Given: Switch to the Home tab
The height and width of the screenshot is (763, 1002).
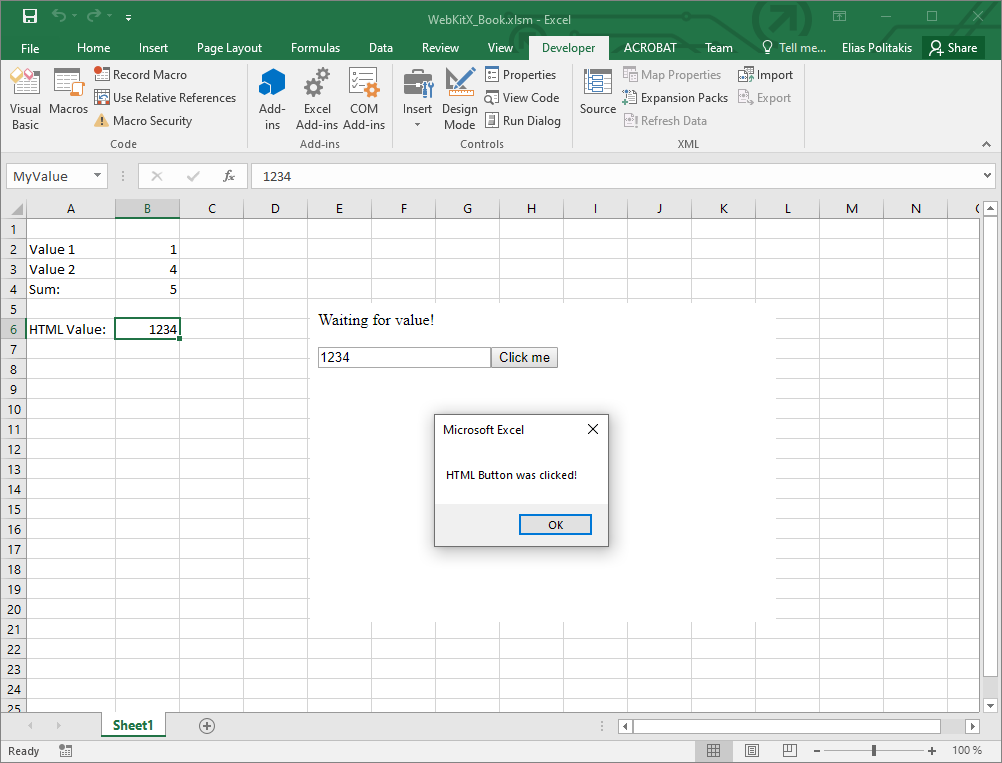Looking at the screenshot, I should pyautogui.click(x=93, y=48).
